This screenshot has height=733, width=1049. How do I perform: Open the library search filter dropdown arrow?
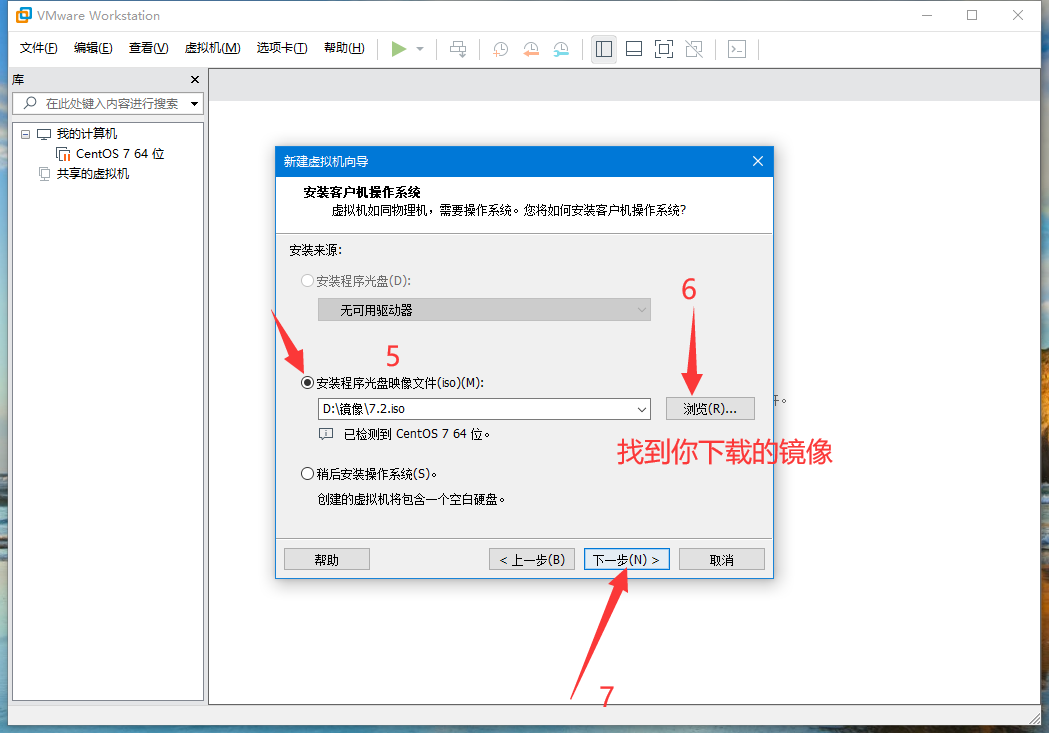point(194,103)
